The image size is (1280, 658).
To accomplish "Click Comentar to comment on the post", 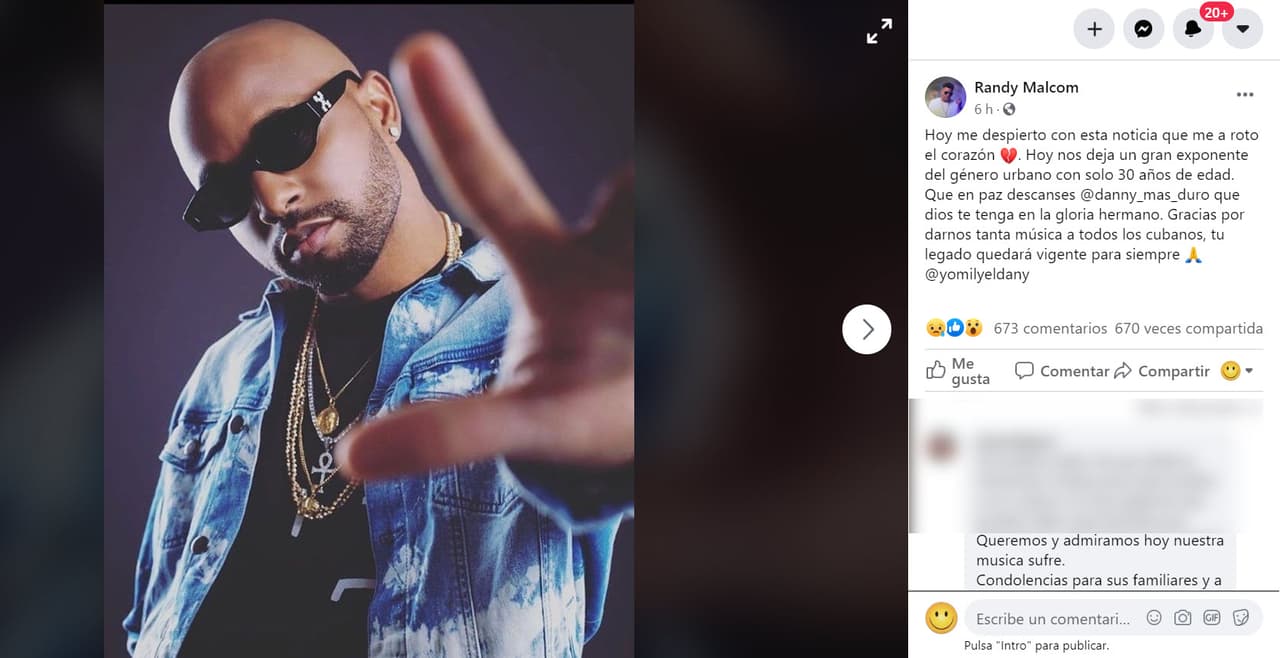I will pos(1073,370).
